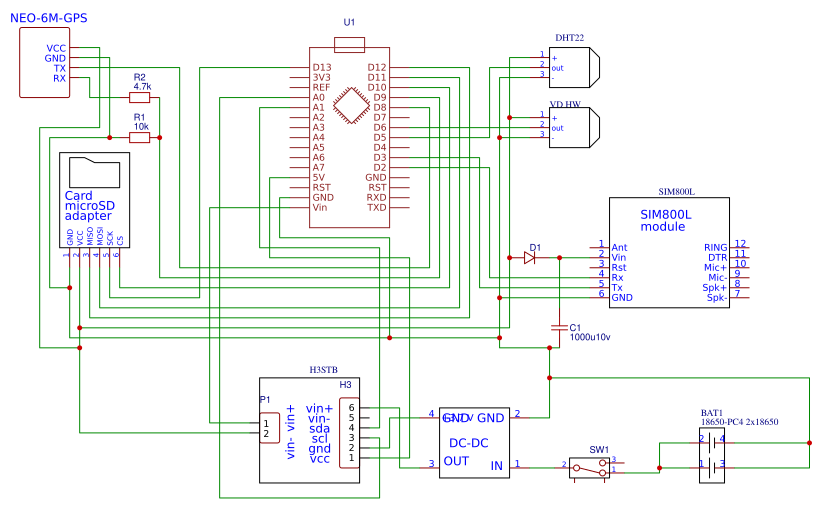Select the P1 connector on H3STB
Viewport: 822px width, 508px height.
click(269, 428)
